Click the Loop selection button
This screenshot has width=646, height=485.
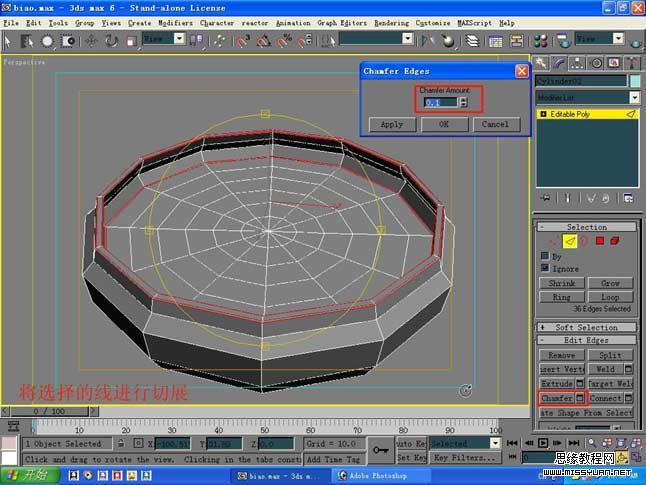click(610, 297)
